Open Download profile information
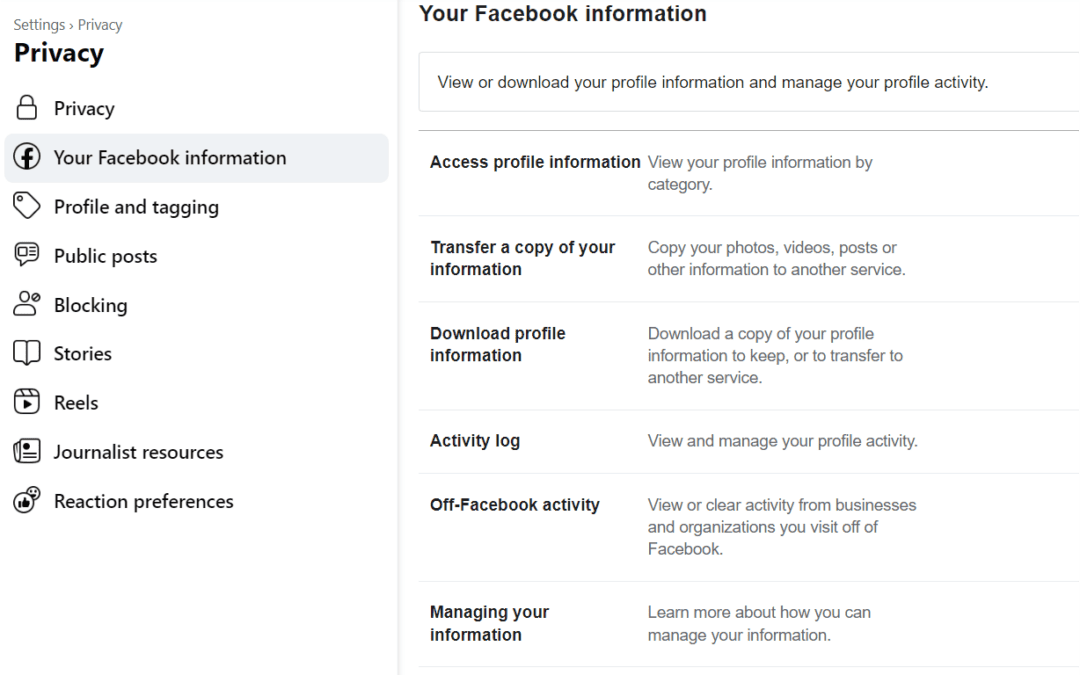This screenshot has width=1080, height=675. pyautogui.click(x=497, y=344)
